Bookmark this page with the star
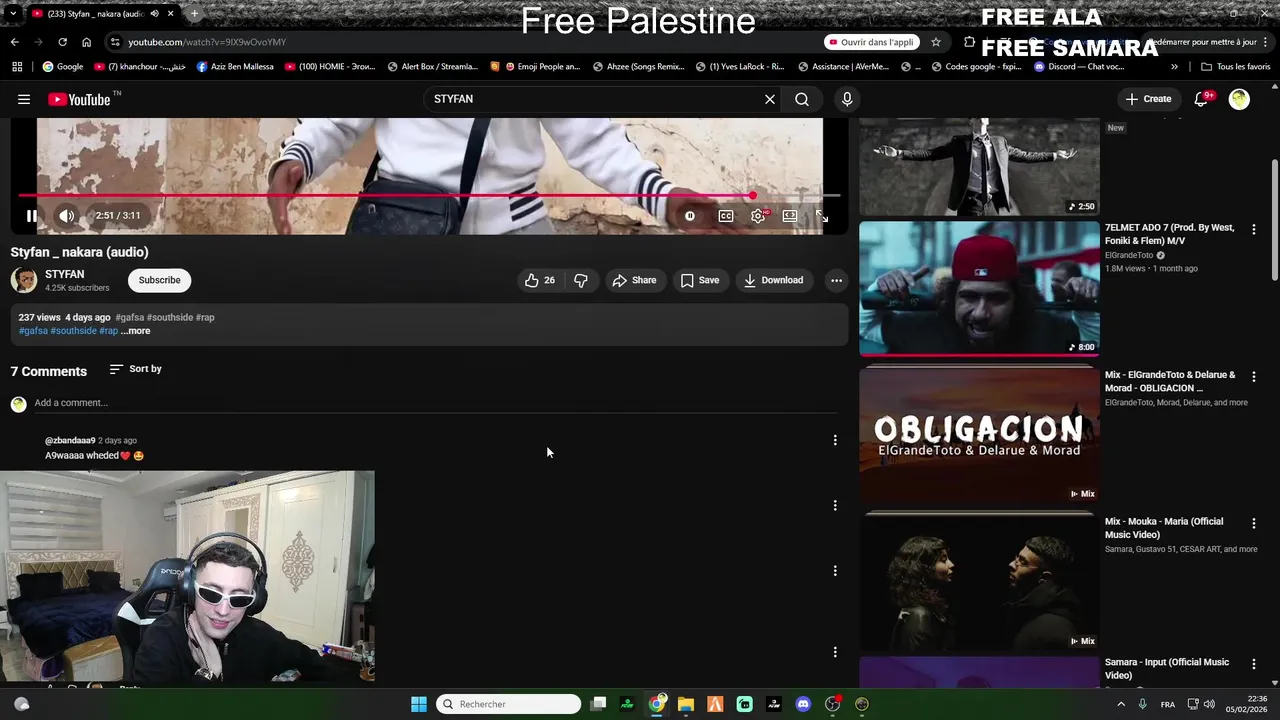Image resolution: width=1280 pixels, height=720 pixels. (x=936, y=42)
